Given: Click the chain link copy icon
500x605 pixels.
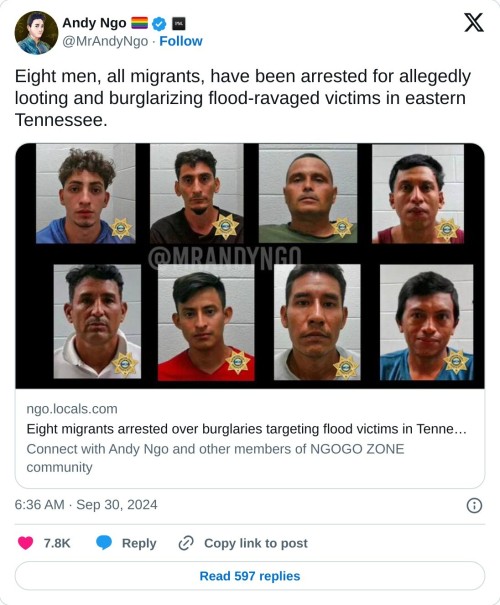Looking at the screenshot, I should point(186,543).
